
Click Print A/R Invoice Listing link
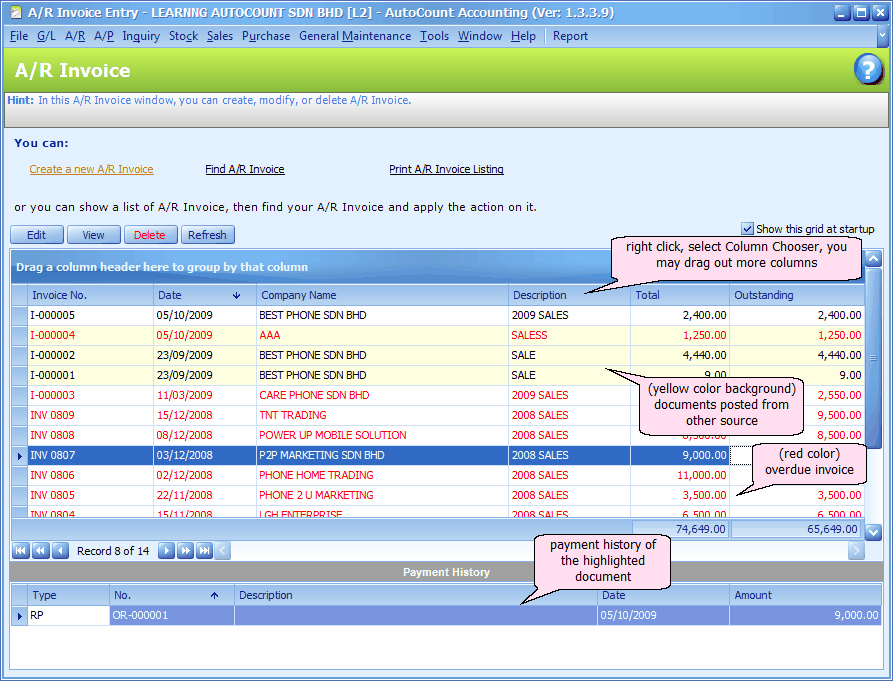446,169
